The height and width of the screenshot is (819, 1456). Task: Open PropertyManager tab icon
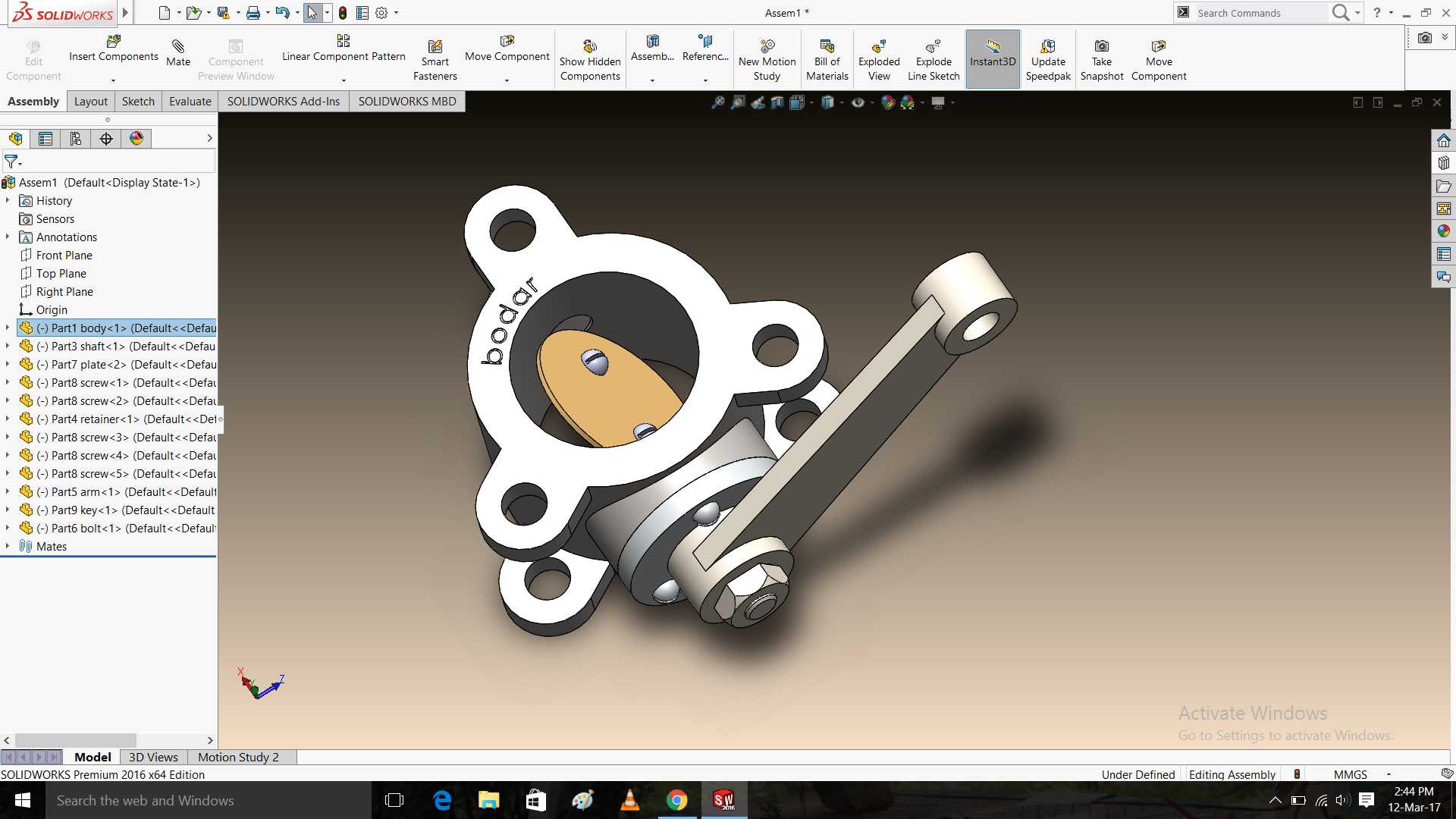pos(45,139)
